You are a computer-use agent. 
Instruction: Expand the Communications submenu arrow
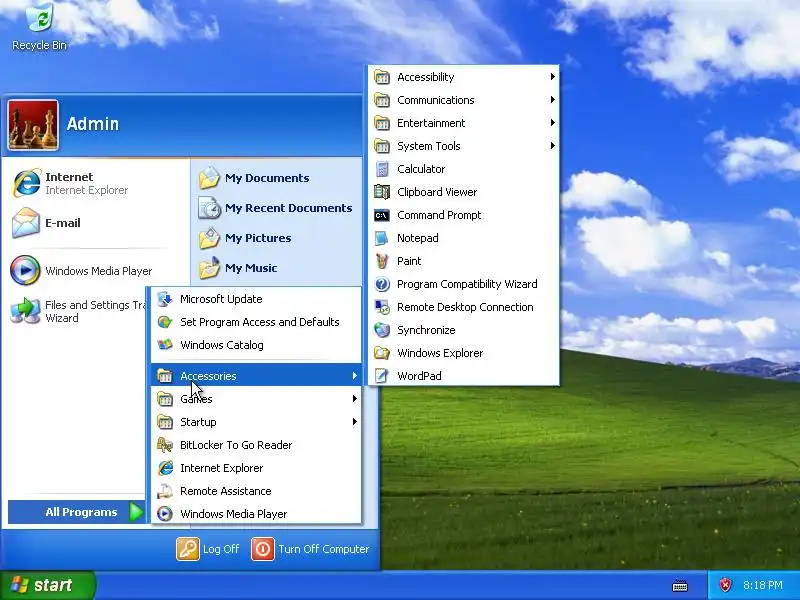pos(553,100)
